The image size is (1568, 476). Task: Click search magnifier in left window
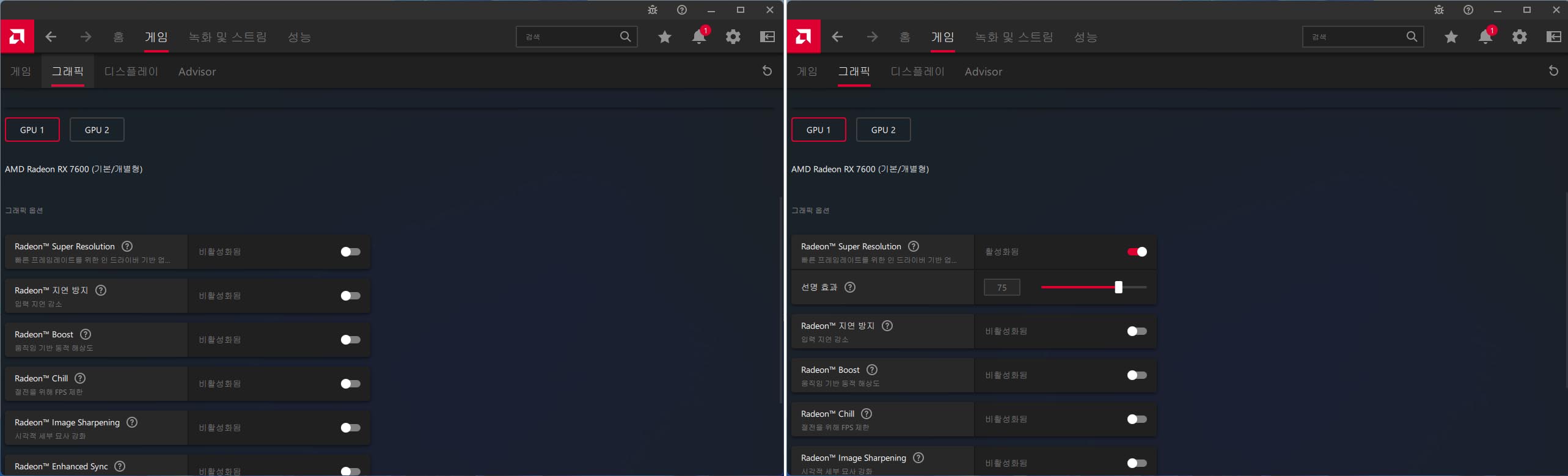[x=625, y=37]
